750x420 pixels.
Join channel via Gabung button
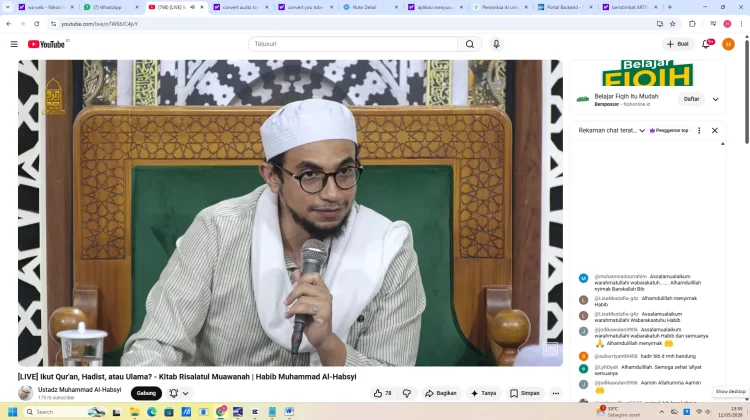(146, 393)
